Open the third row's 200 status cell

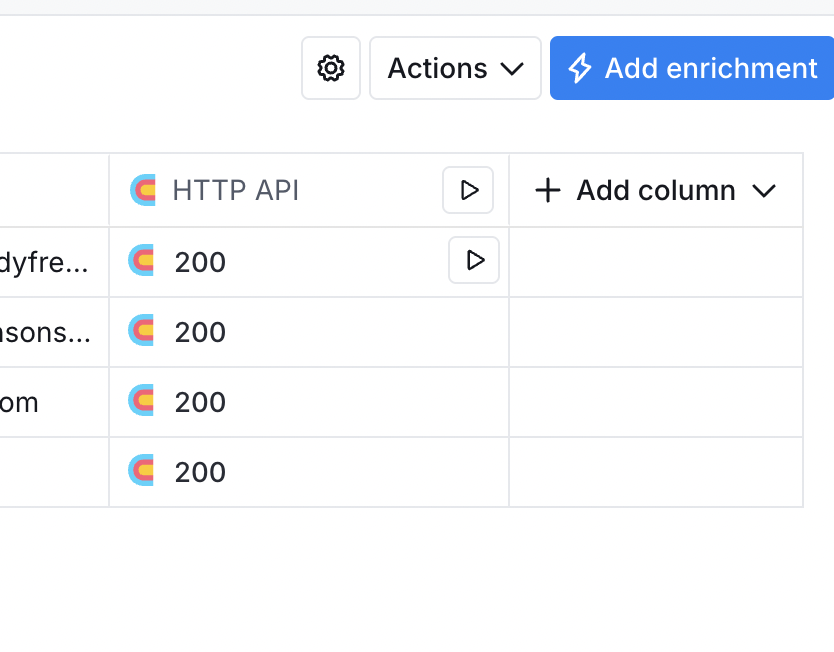click(x=200, y=402)
